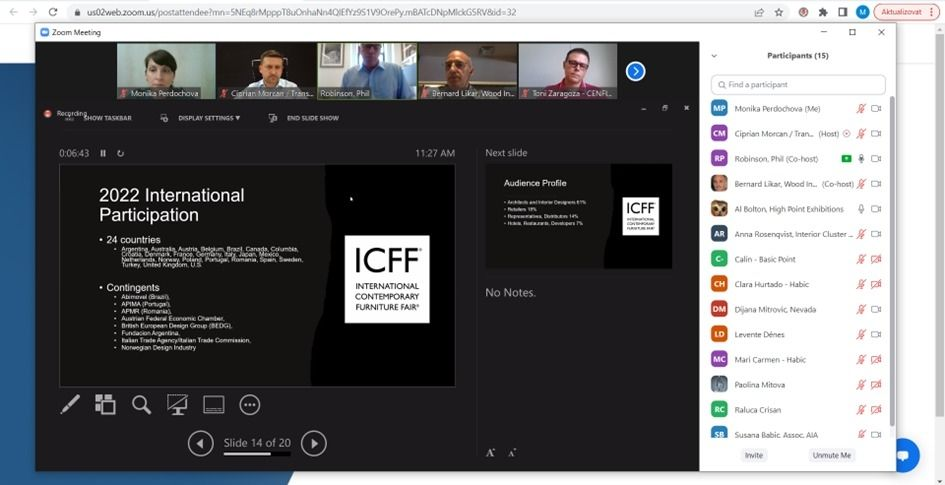Click the slide progress bar
The height and width of the screenshot is (485, 945).
tap(256, 454)
